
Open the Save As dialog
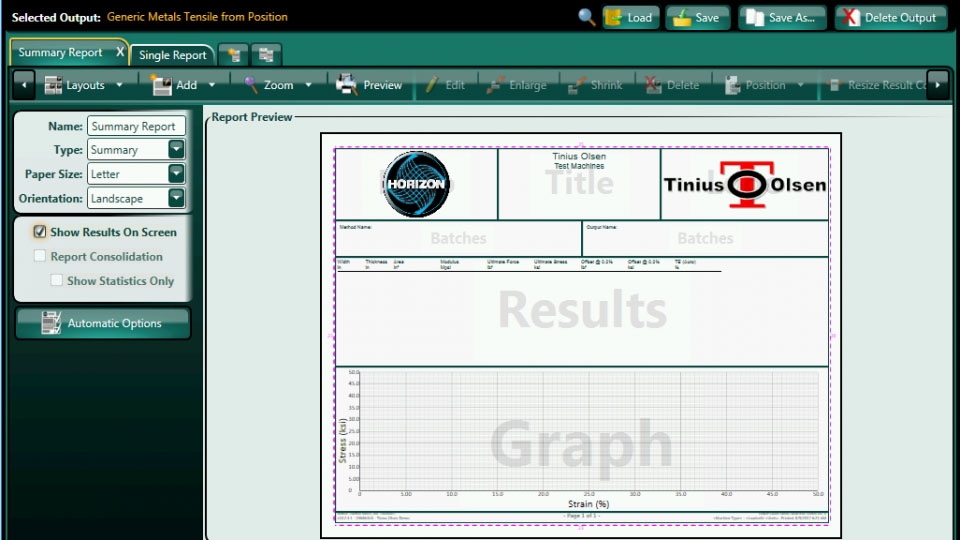[782, 18]
